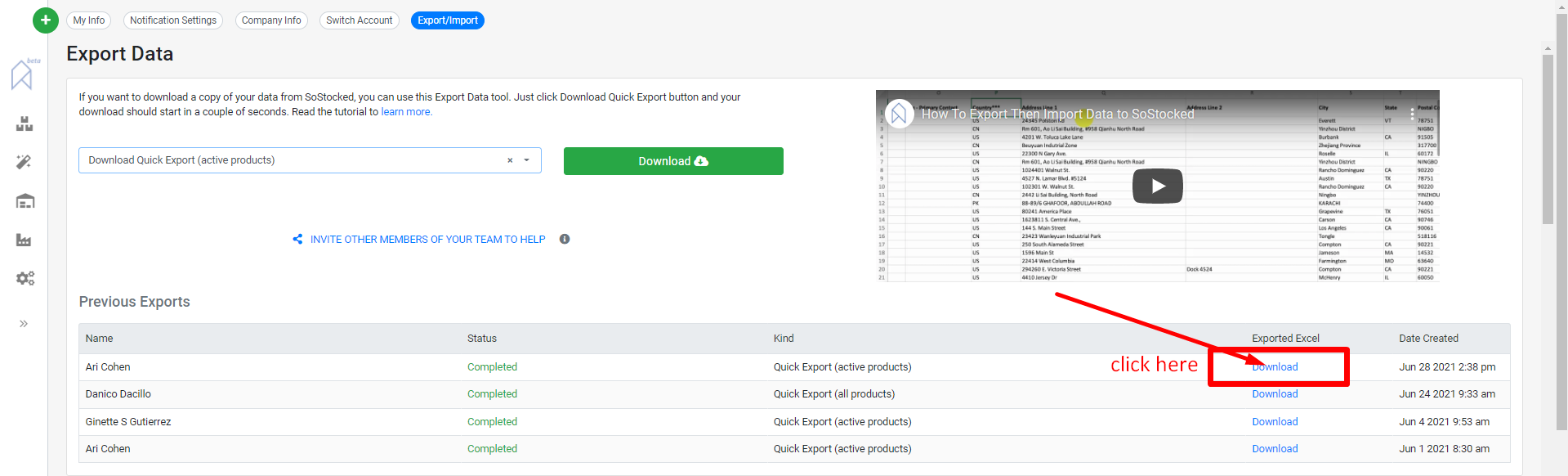Switch to Notification Settings tab

173,20
